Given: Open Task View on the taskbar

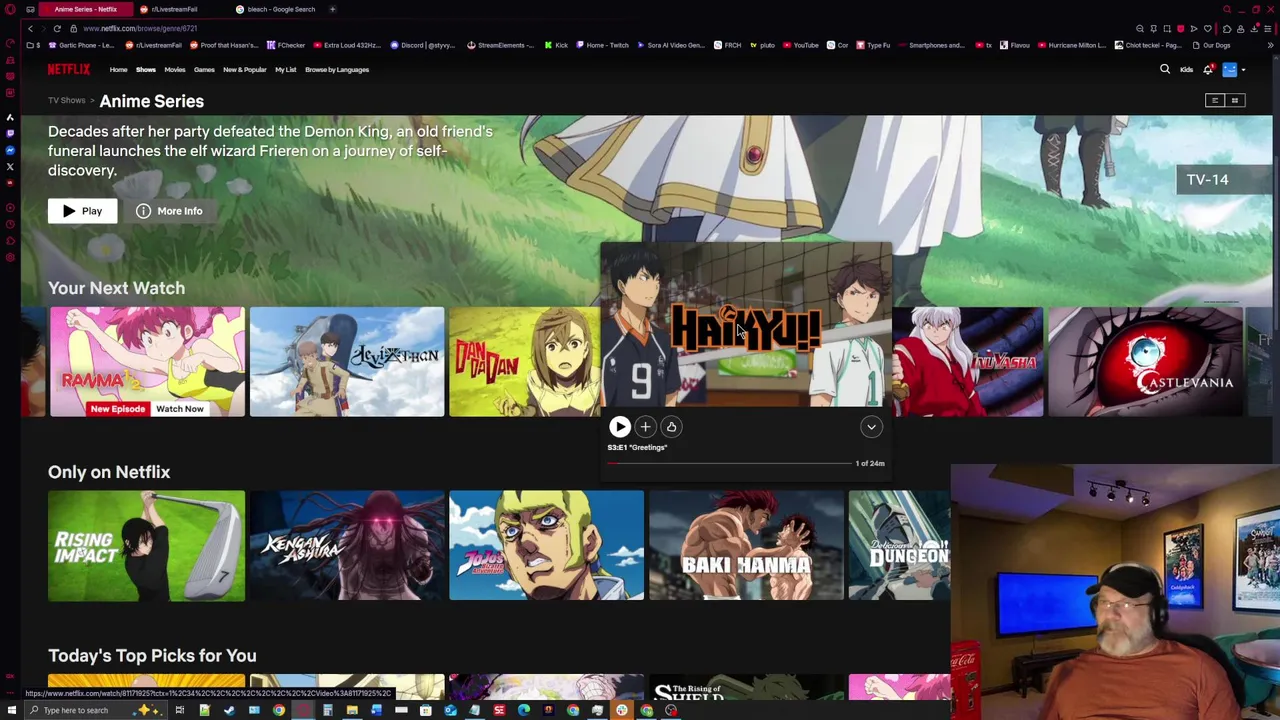Looking at the screenshot, I should coord(179,710).
